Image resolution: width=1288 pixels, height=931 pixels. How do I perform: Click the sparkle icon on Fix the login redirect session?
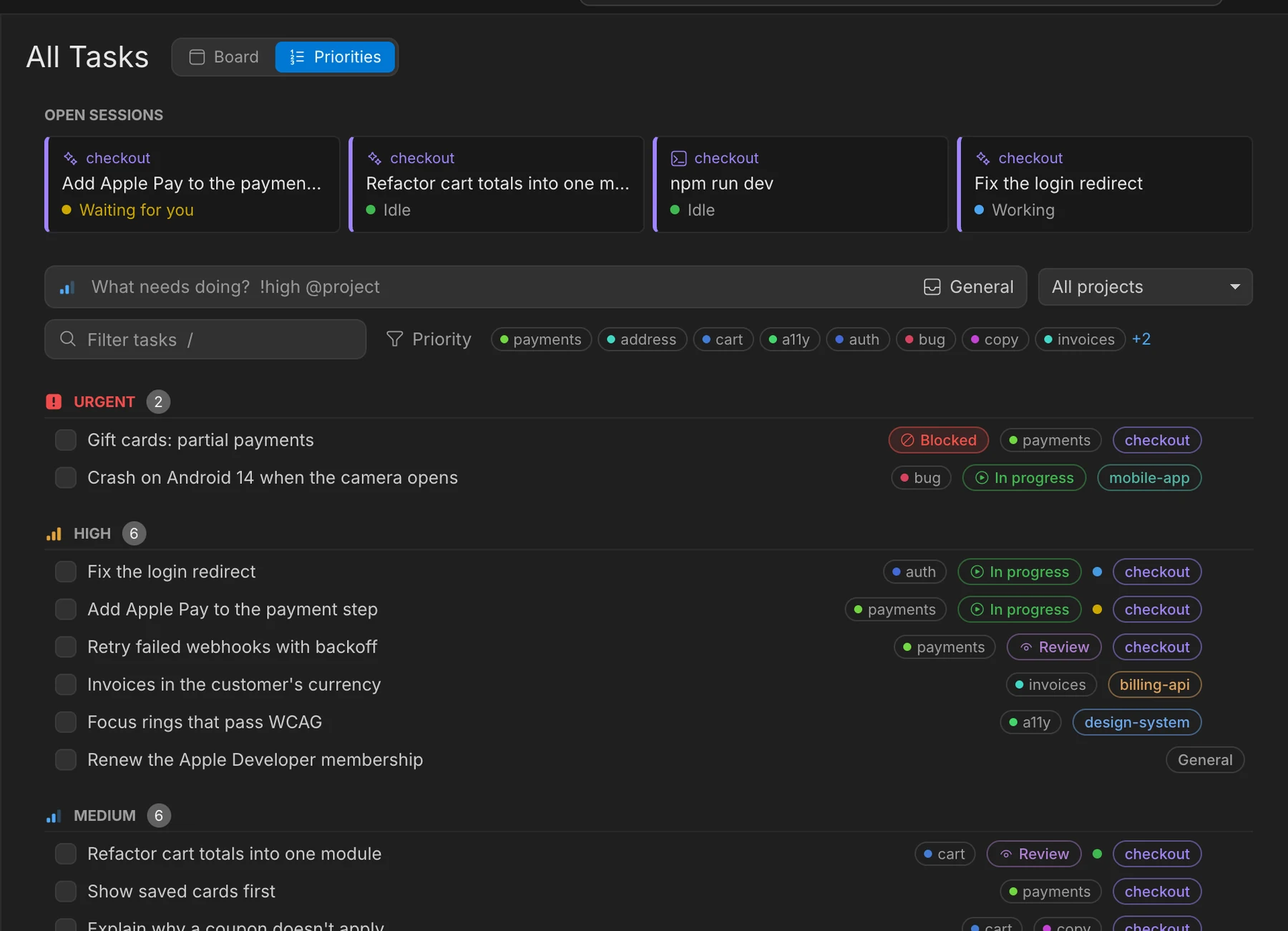coord(983,158)
